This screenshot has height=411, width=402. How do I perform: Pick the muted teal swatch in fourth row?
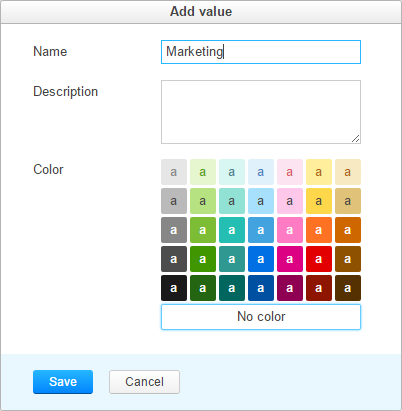pyautogui.click(x=232, y=259)
